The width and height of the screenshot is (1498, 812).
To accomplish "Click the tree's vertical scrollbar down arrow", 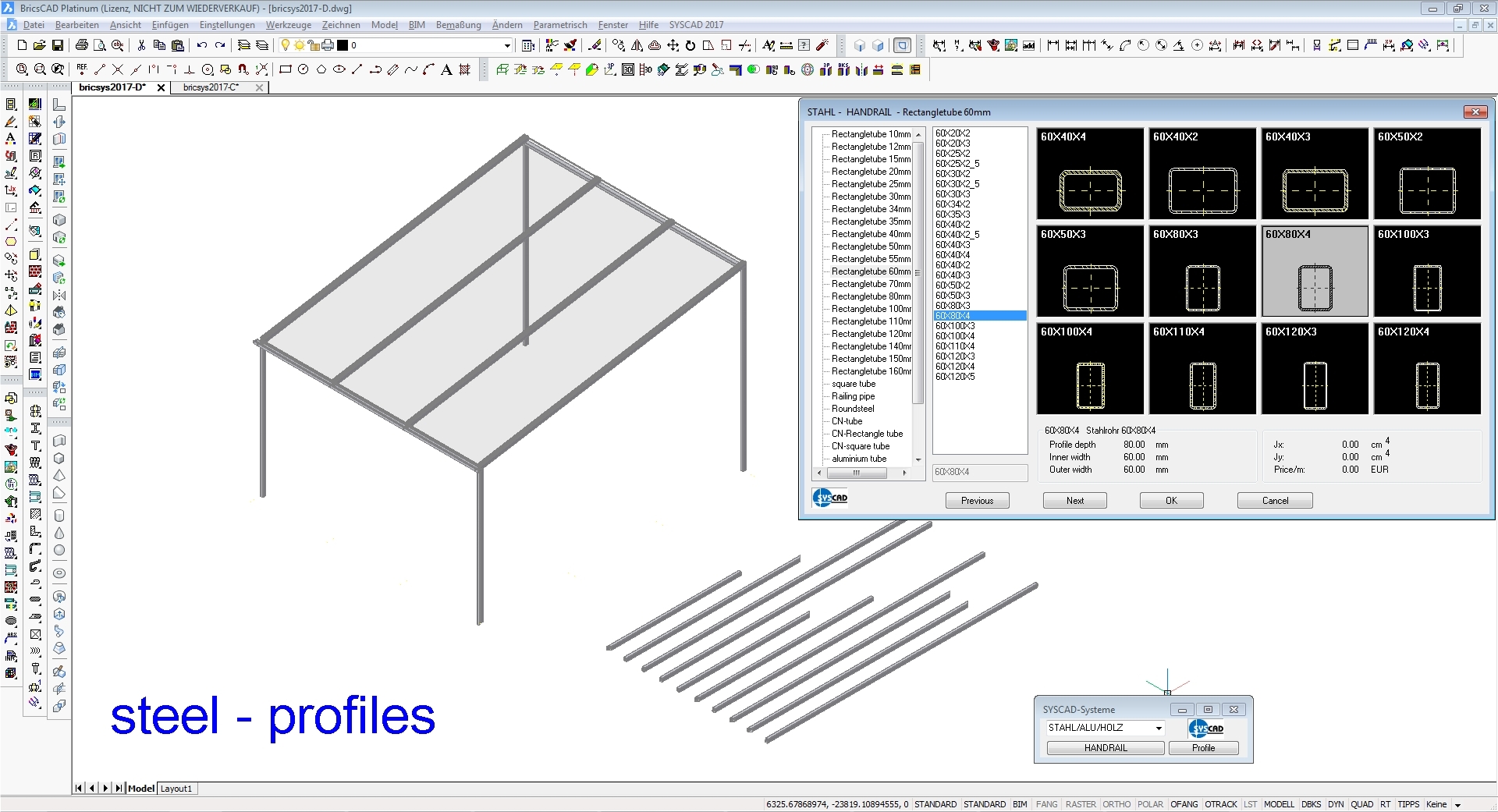I will pos(918,459).
